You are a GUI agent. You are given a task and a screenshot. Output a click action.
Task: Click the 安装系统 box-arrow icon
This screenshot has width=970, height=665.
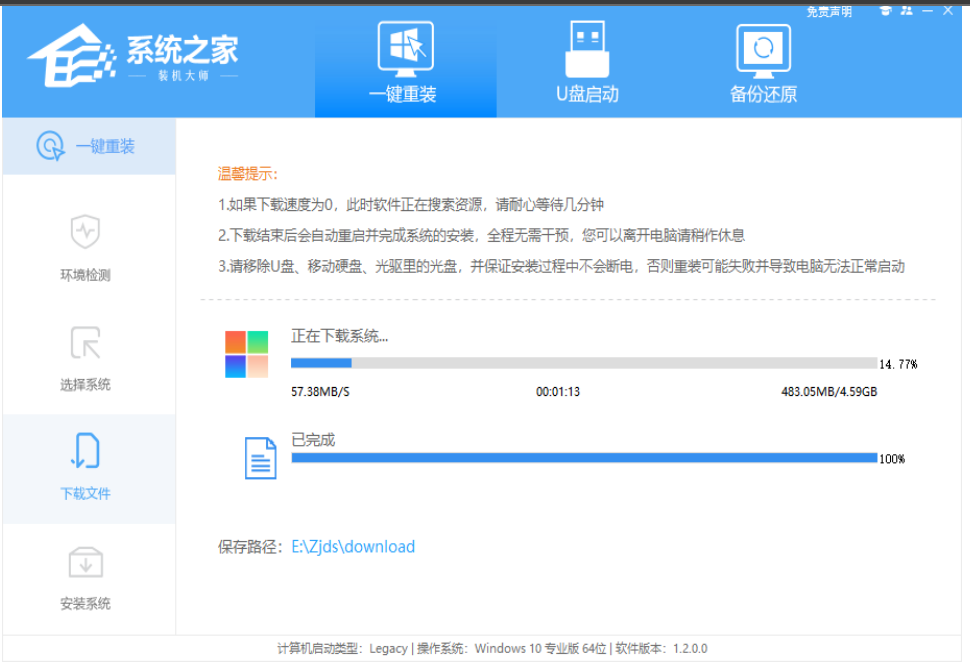tap(85, 562)
